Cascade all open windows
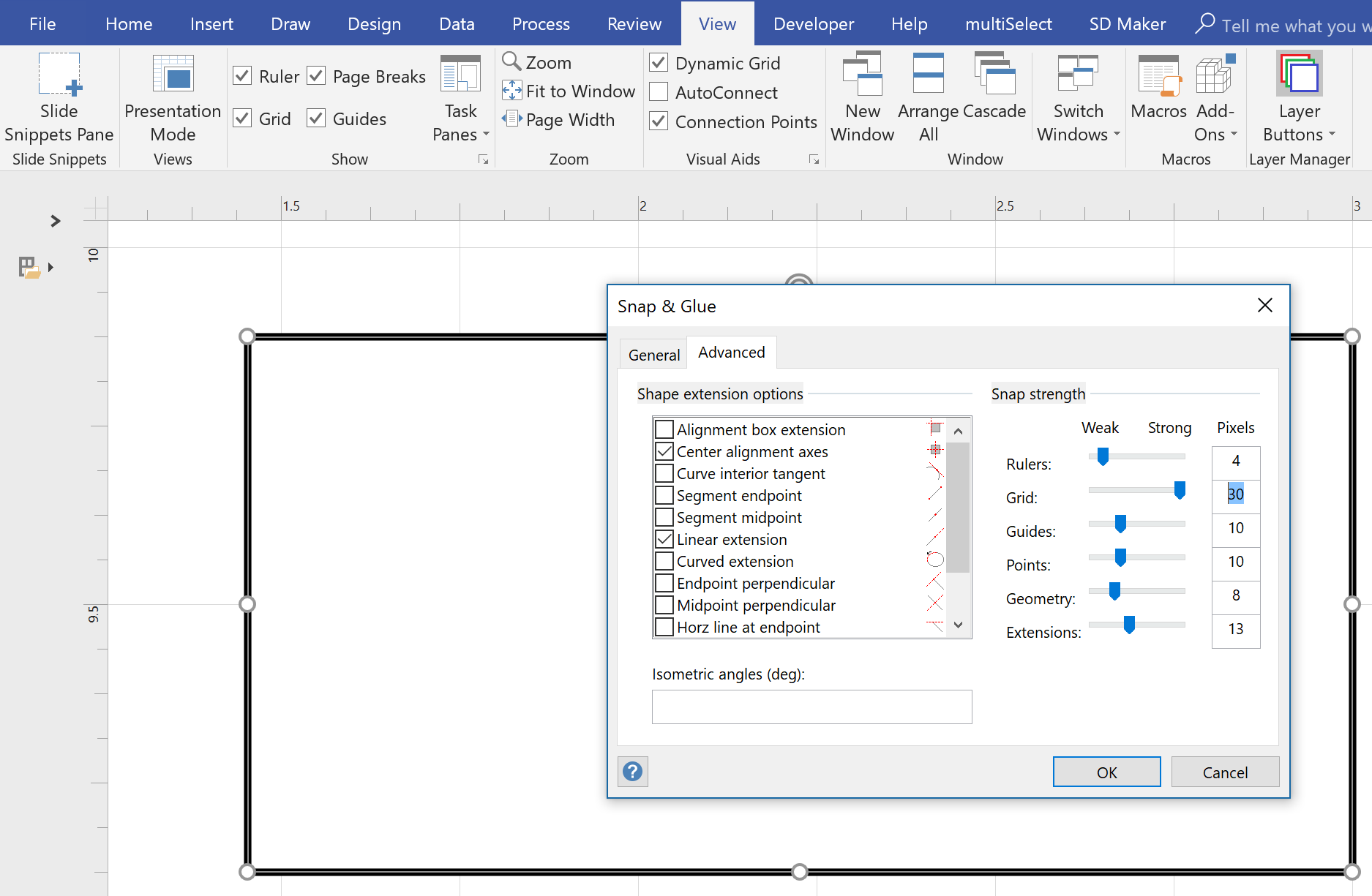Image resolution: width=1372 pixels, height=896 pixels. point(995,95)
